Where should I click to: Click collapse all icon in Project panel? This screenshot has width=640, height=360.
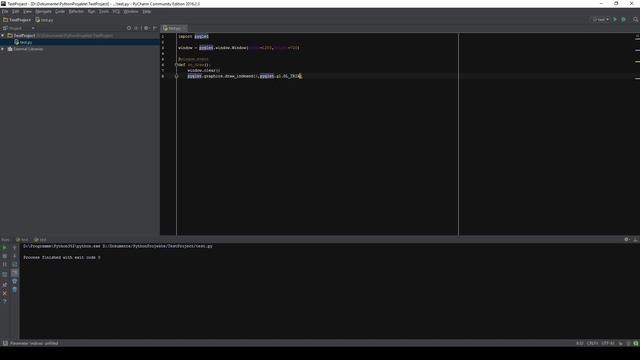[136, 28]
